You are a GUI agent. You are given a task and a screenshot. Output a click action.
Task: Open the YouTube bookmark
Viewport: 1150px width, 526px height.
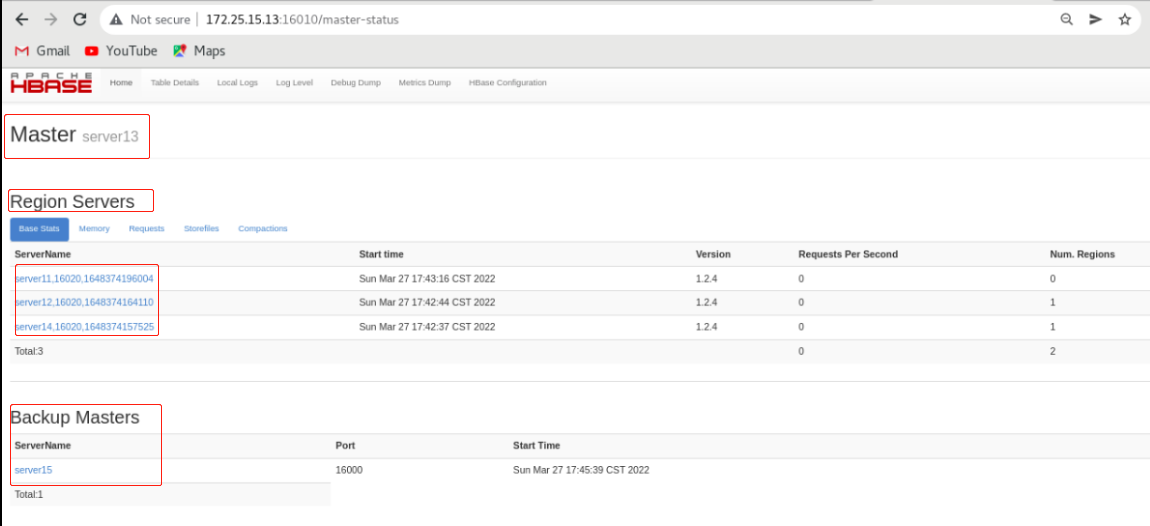tap(121, 51)
